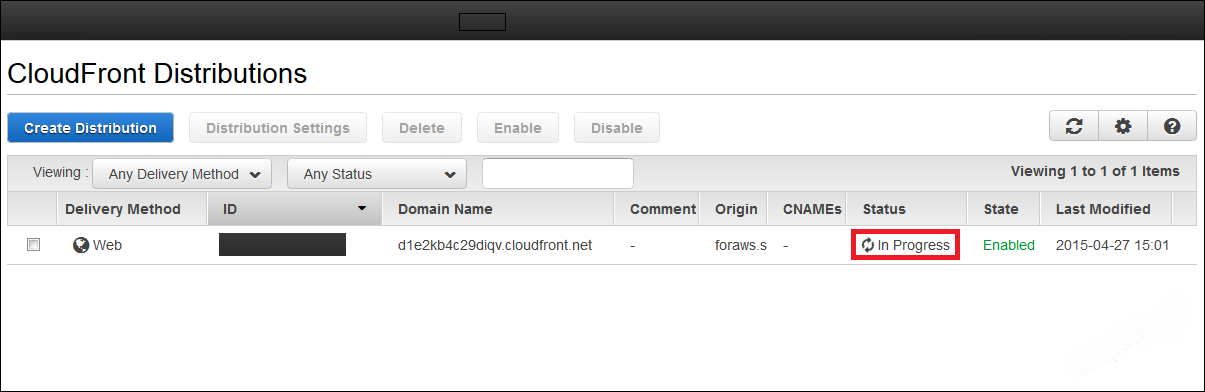Focus the filter search text box
The height and width of the screenshot is (392, 1205).
coord(558,173)
